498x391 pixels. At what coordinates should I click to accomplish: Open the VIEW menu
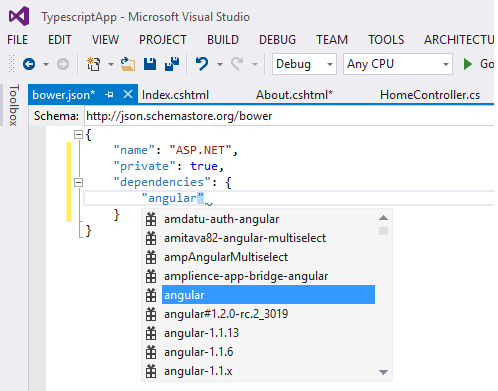pyautogui.click(x=105, y=40)
